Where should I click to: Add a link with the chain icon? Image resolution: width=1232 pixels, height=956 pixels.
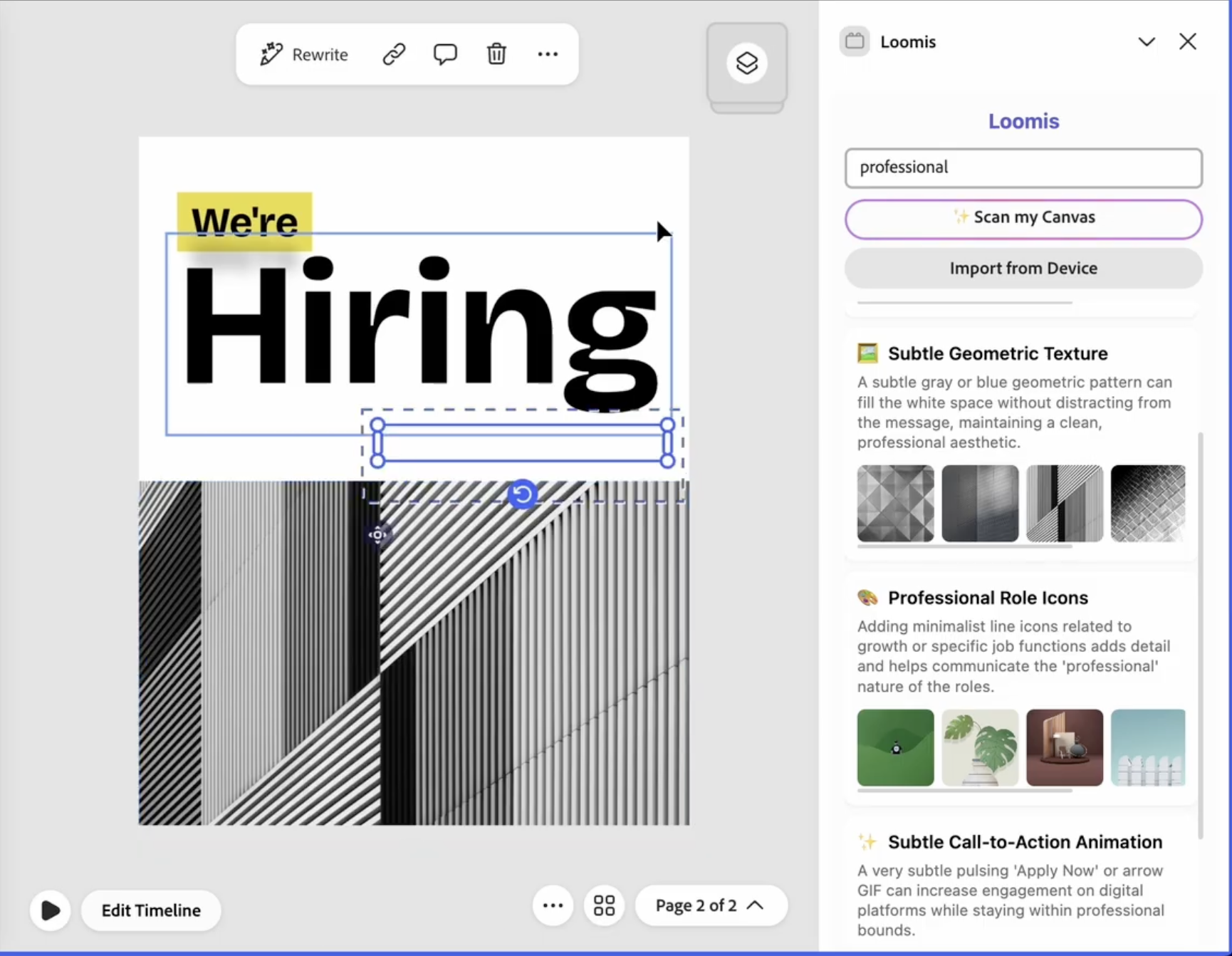click(394, 54)
